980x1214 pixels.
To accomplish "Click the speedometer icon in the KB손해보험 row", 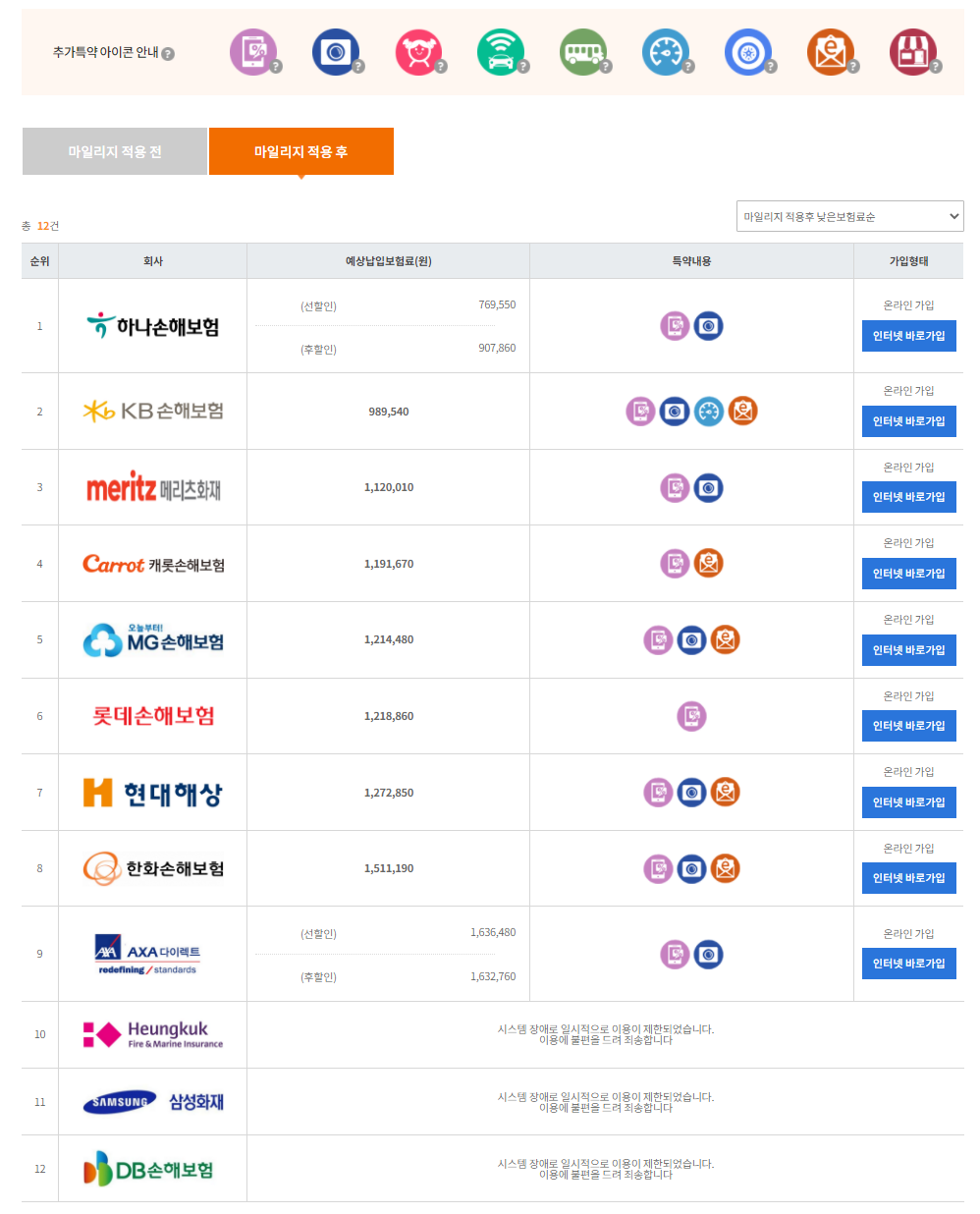I will click(709, 412).
